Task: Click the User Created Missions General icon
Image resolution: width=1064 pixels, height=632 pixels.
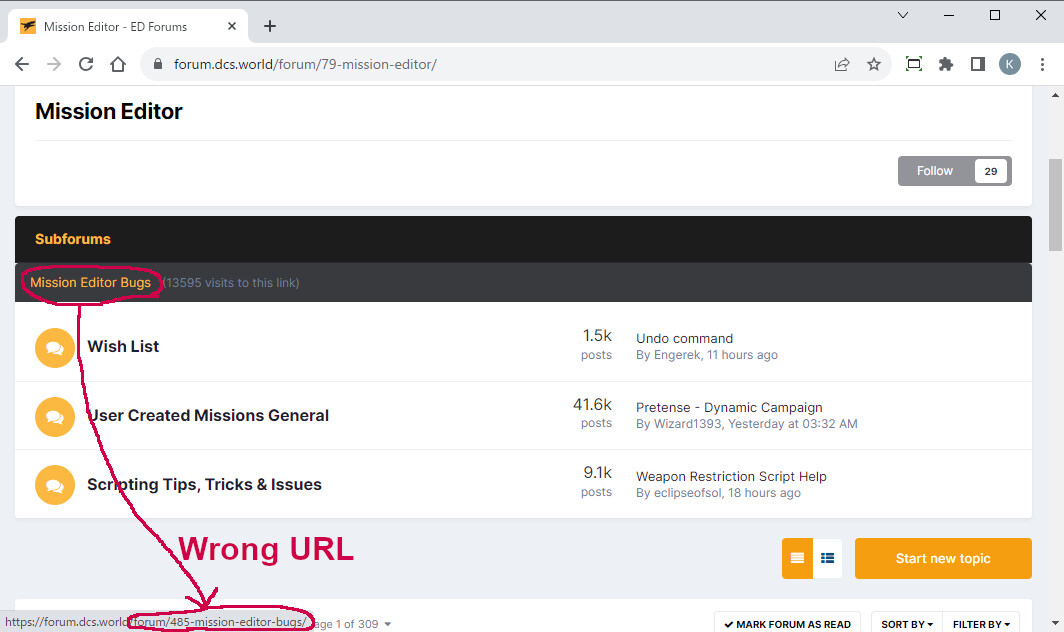Action: pyautogui.click(x=55, y=416)
